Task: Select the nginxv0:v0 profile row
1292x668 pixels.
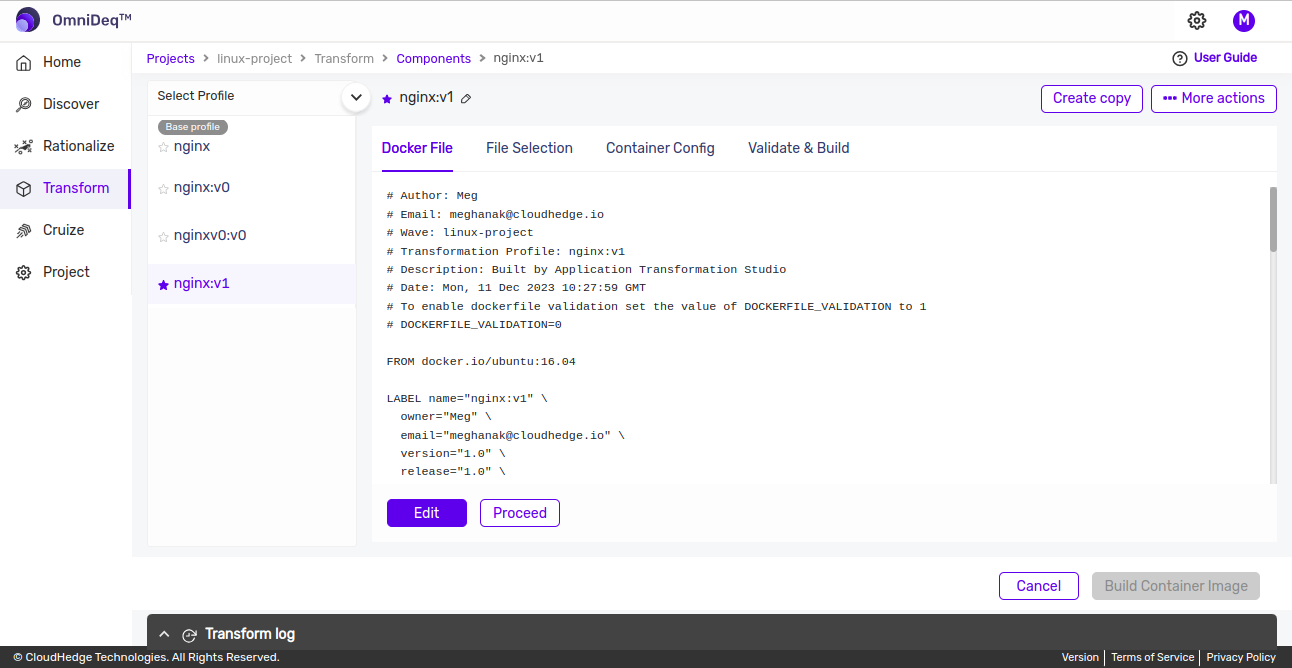Action: [x=251, y=236]
